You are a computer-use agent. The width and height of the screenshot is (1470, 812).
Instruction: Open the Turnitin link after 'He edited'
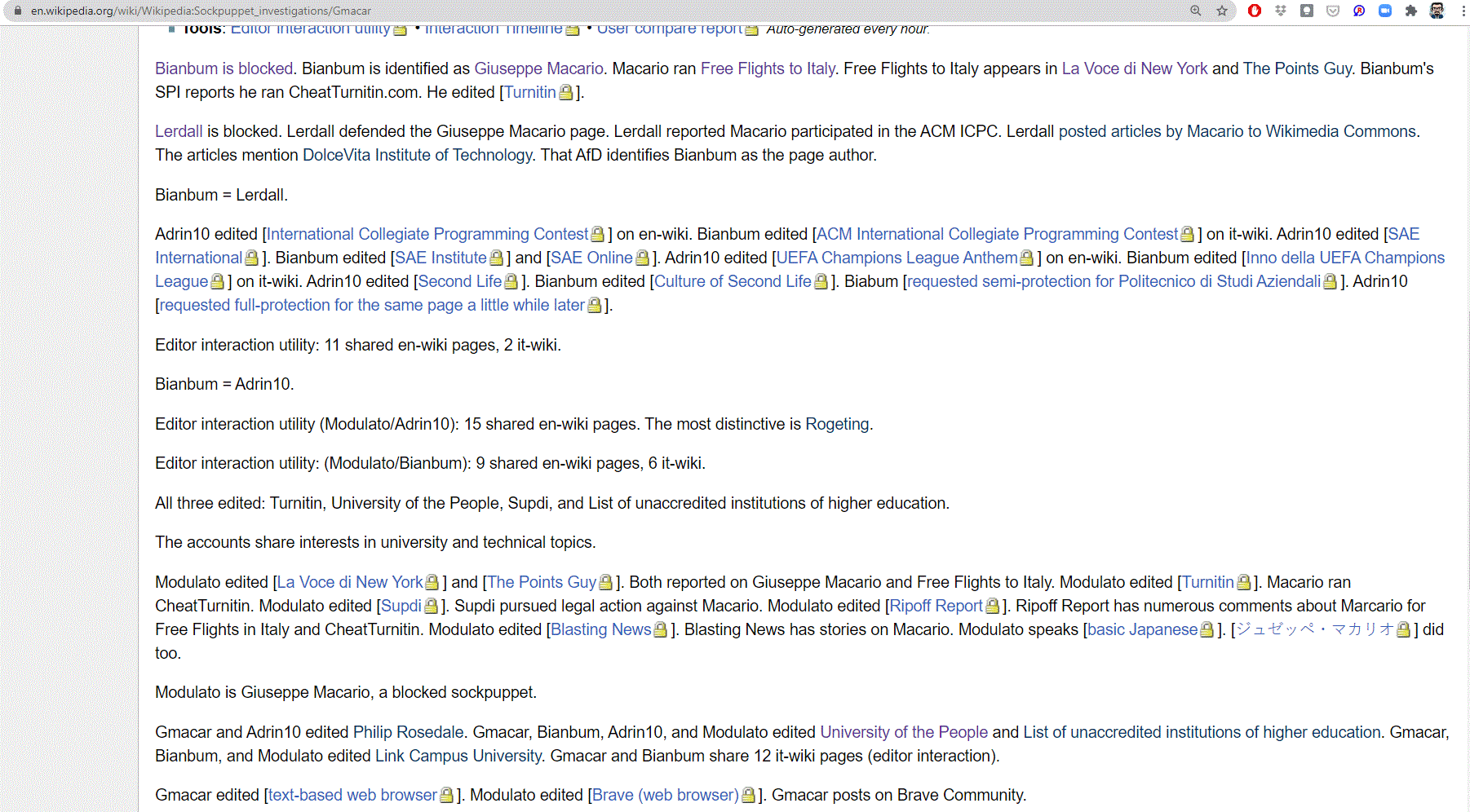[530, 92]
